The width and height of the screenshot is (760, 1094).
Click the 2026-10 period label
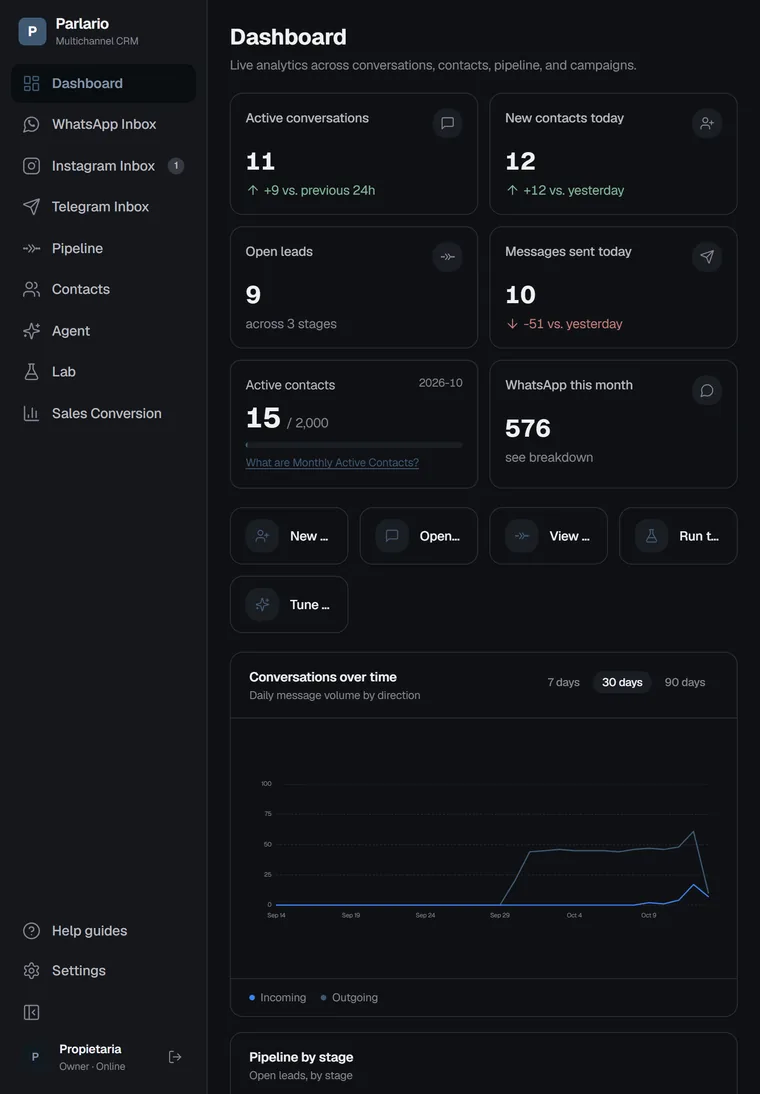(x=440, y=383)
